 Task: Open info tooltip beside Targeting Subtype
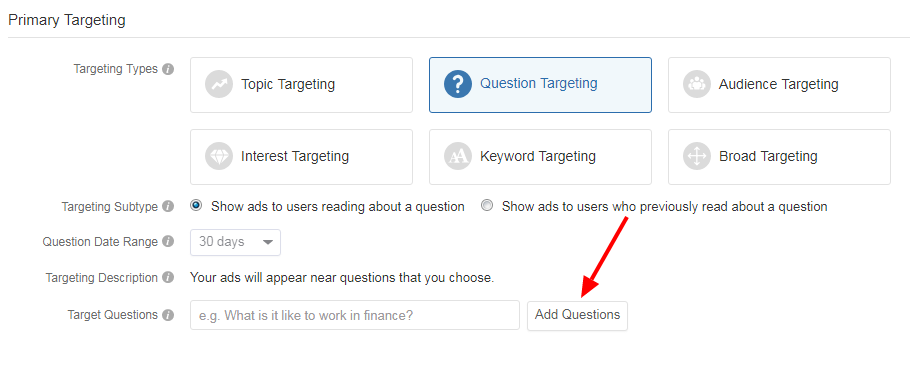(x=168, y=207)
